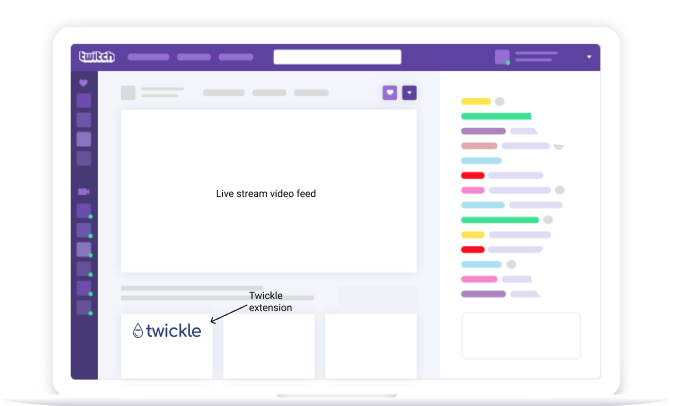Image resolution: width=675 pixels, height=406 pixels.
Task: Click the twickle extension panel
Action: click(x=167, y=346)
